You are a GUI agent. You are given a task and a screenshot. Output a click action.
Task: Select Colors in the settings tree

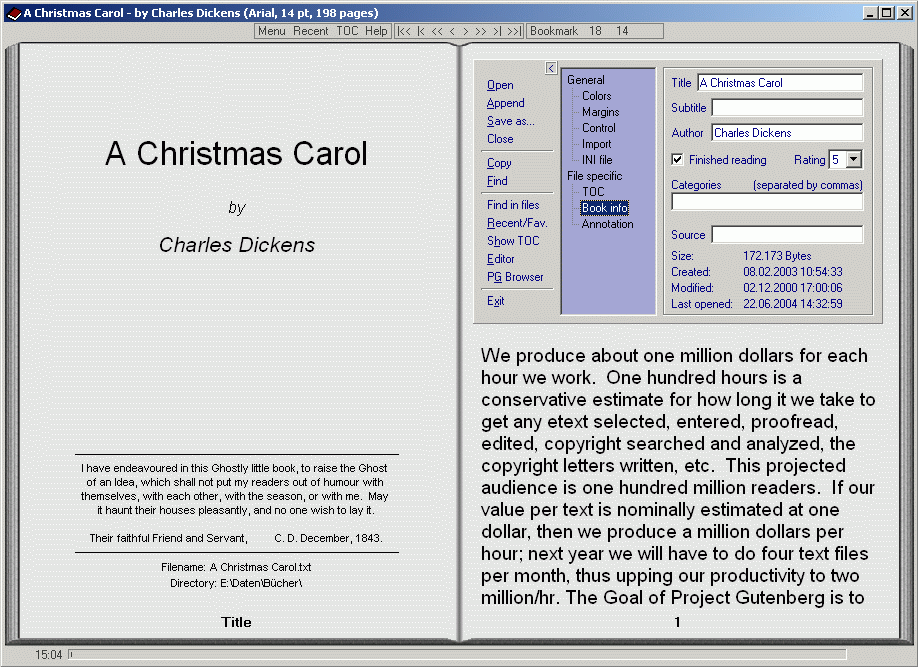coord(597,96)
